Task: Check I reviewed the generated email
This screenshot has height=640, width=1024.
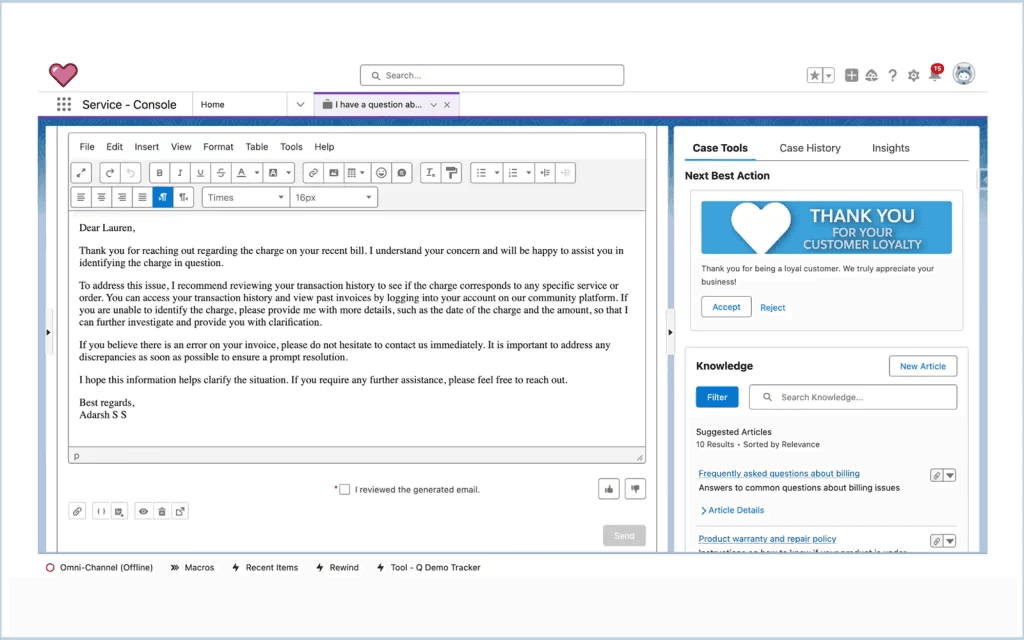Action: (345, 489)
